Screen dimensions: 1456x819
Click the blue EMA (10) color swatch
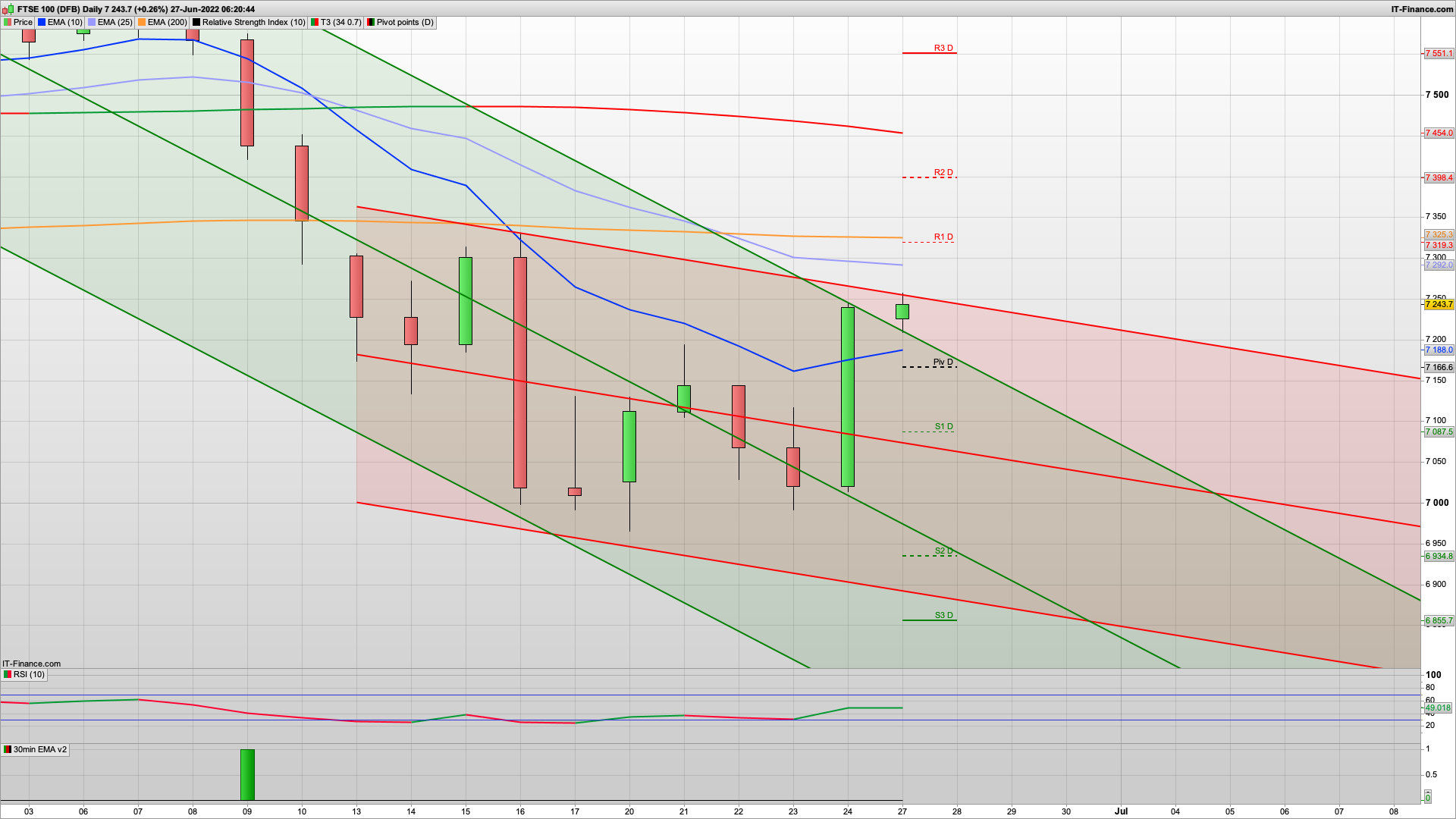42,23
